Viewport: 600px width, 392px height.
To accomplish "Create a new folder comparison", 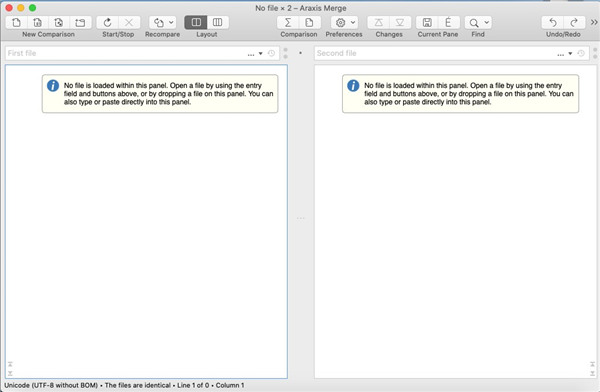I will coord(80,23).
